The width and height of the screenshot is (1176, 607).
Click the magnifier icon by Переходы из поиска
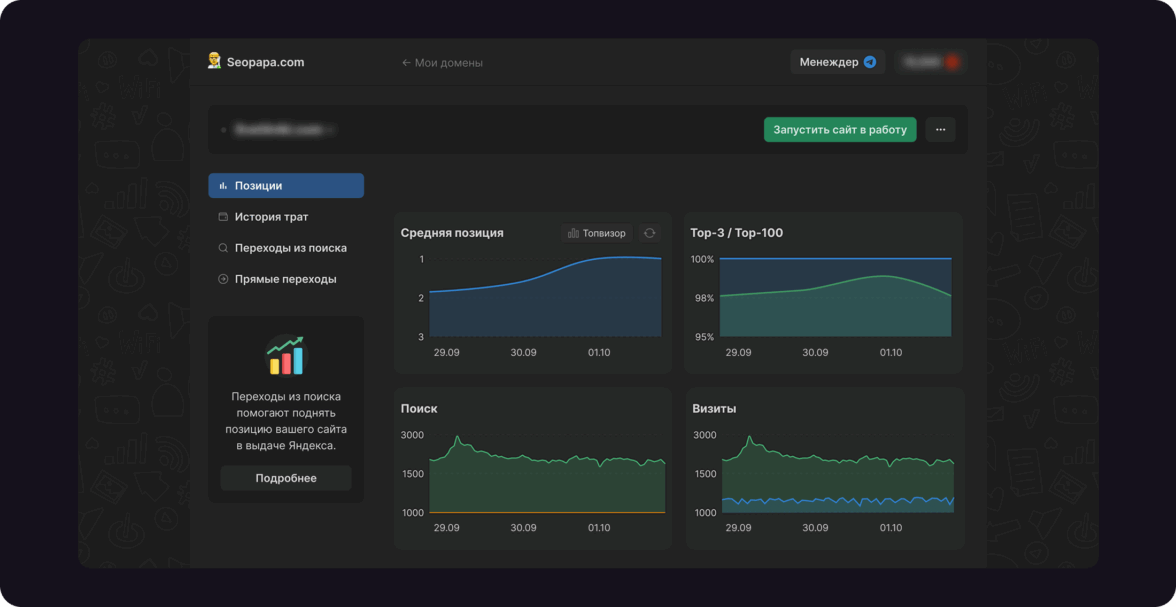pos(223,248)
